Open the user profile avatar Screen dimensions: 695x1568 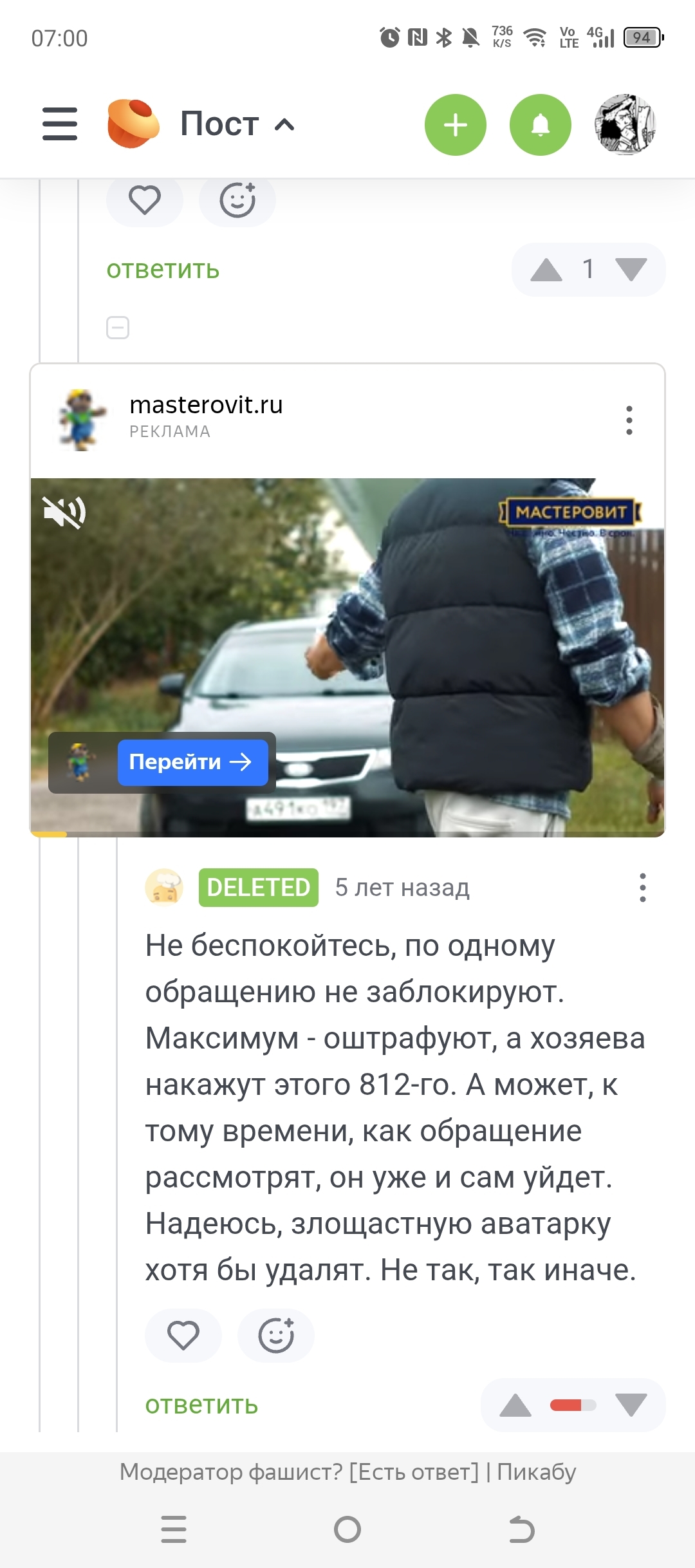pos(625,125)
